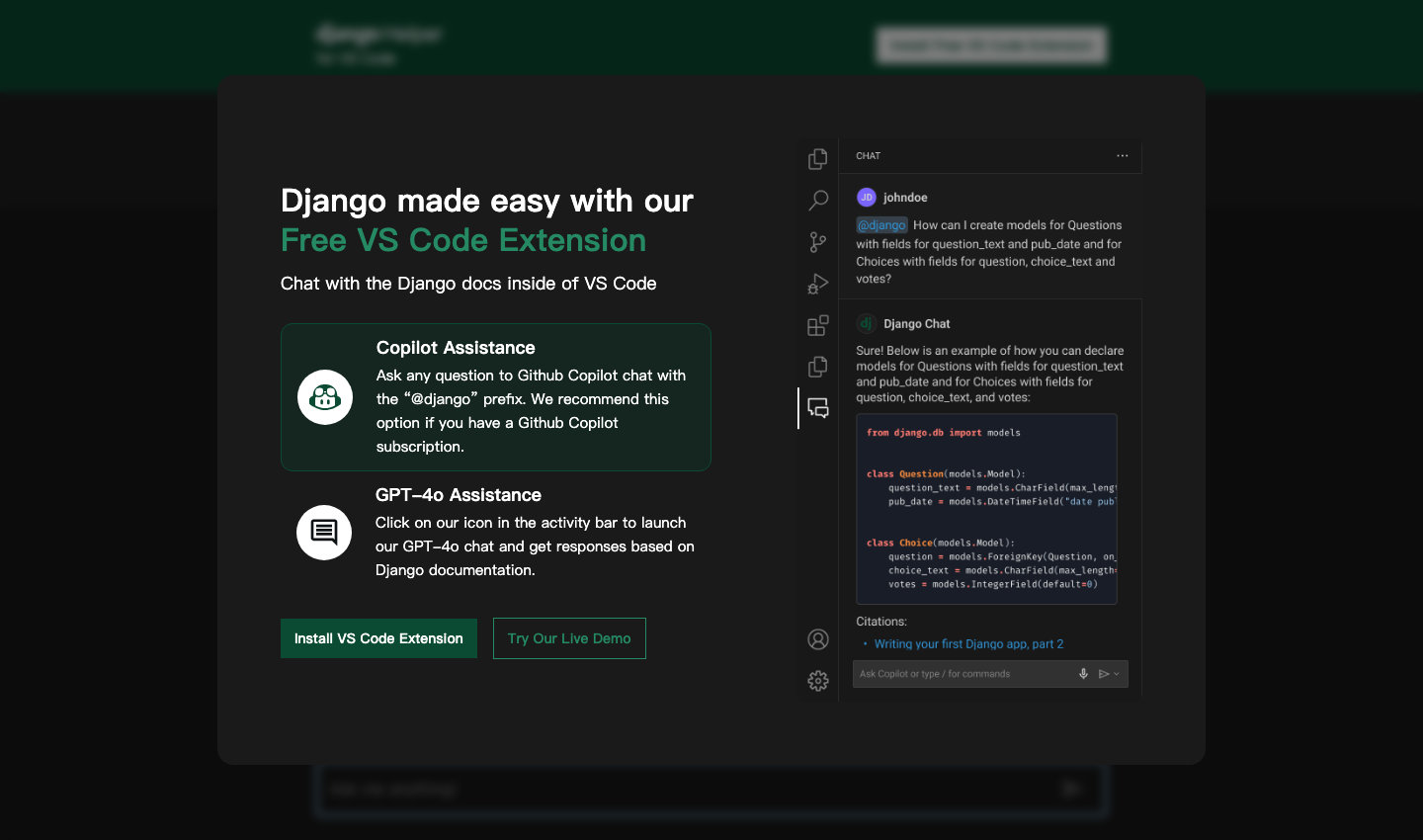This screenshot has height=840, width=1423.
Task: Click the three-dot More menu in CHAT header
Action: (1123, 156)
